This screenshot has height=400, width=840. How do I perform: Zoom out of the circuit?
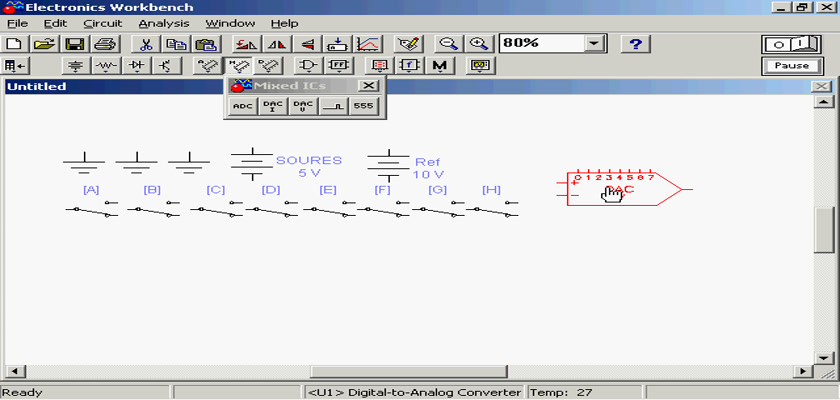[448, 43]
